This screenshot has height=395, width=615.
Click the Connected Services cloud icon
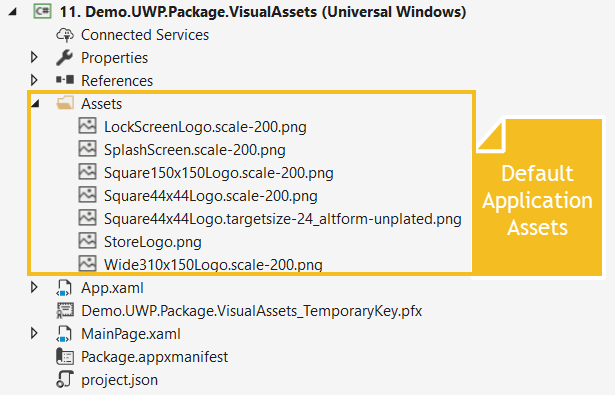coord(65,35)
